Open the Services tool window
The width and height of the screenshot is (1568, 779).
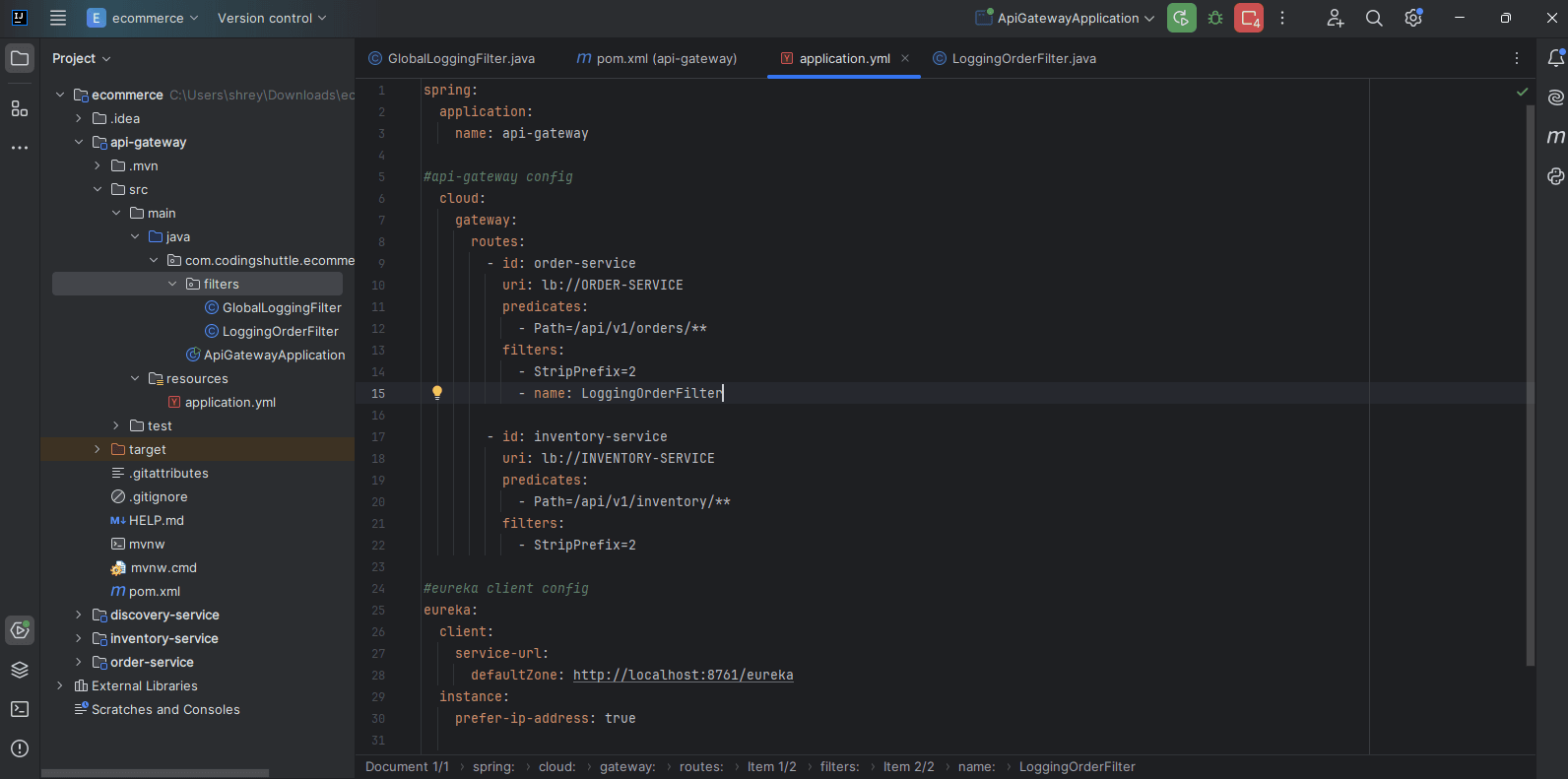tap(20, 630)
